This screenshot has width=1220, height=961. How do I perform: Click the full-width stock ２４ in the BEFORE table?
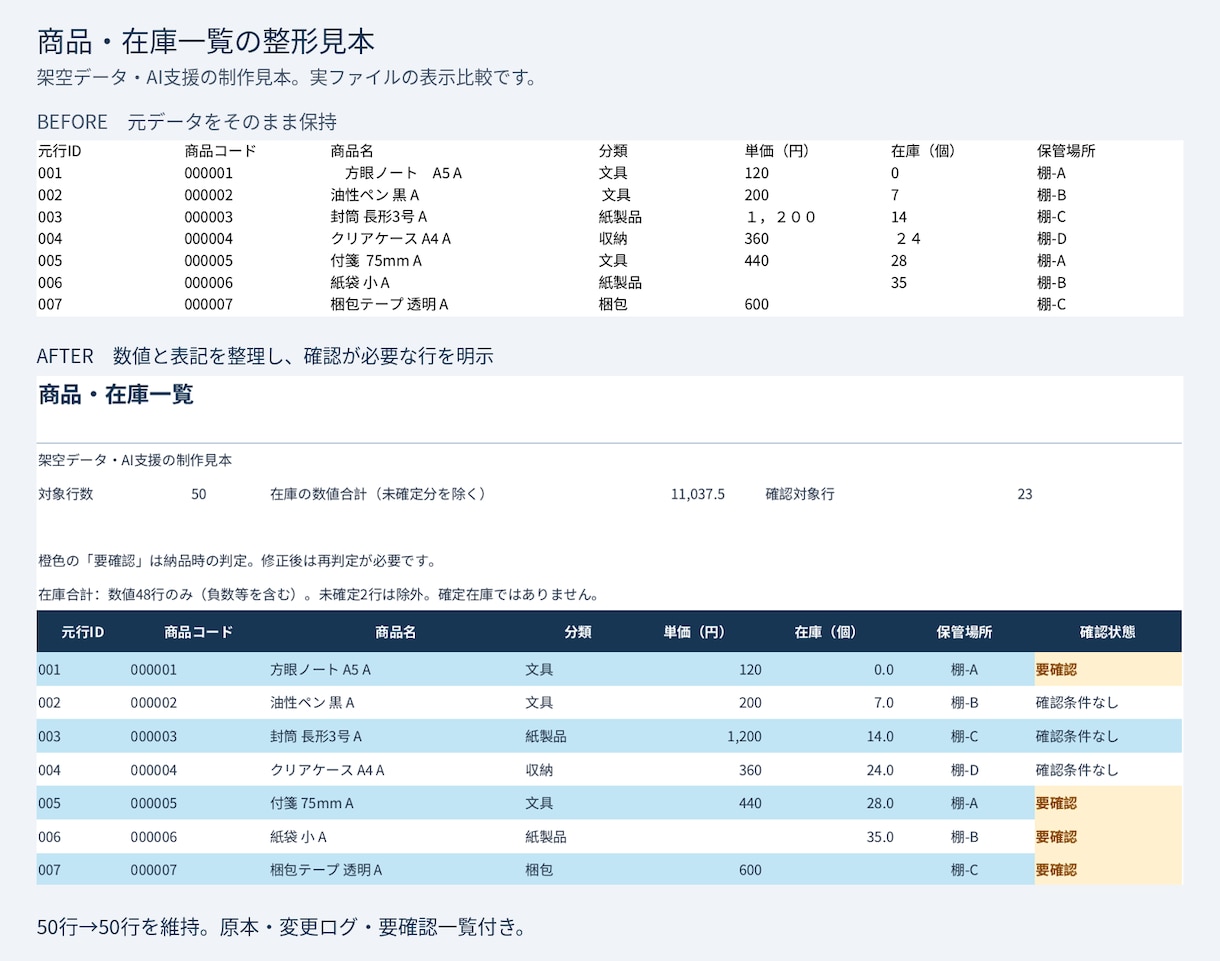point(908,238)
